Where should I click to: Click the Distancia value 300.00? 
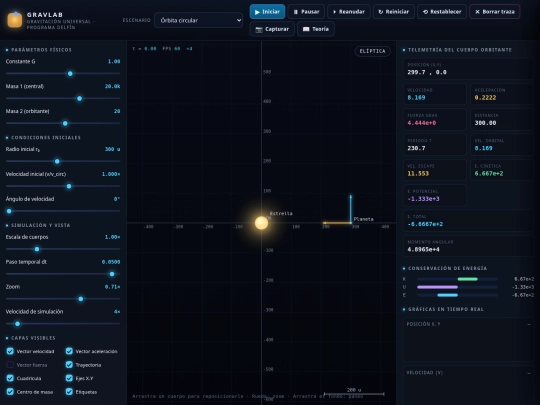(x=485, y=123)
